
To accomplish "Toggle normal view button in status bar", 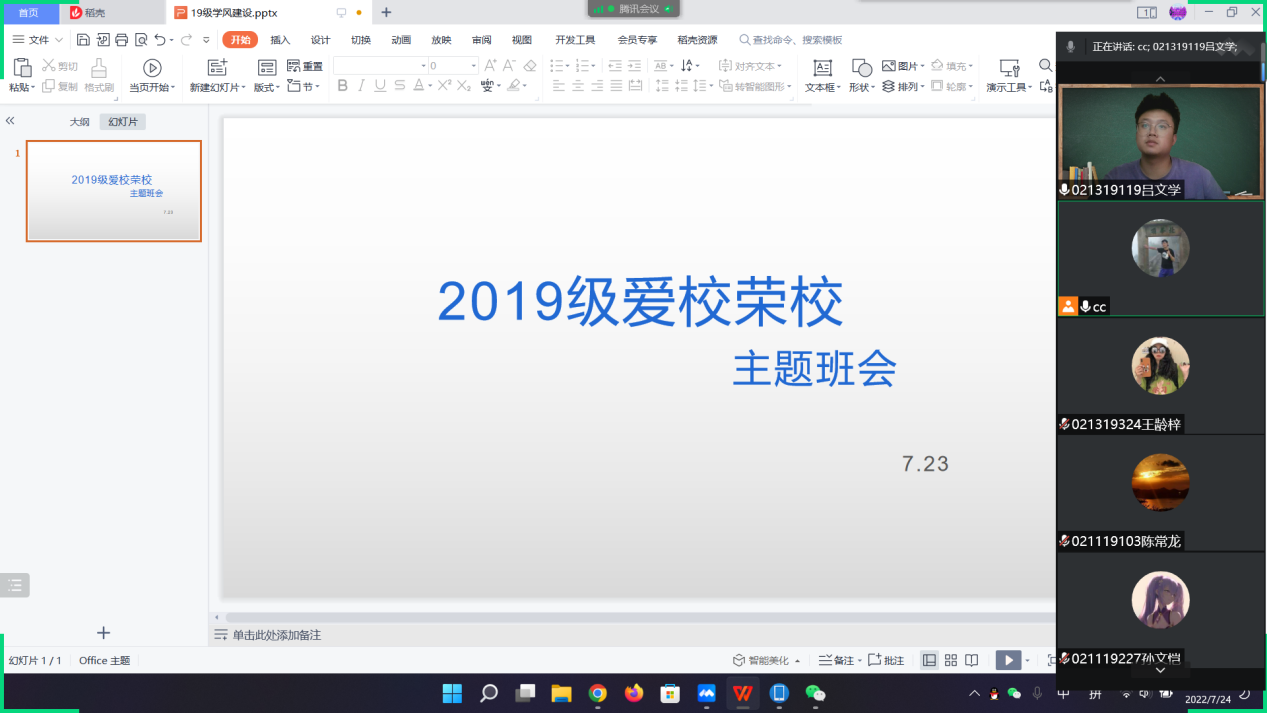I will (x=929, y=660).
